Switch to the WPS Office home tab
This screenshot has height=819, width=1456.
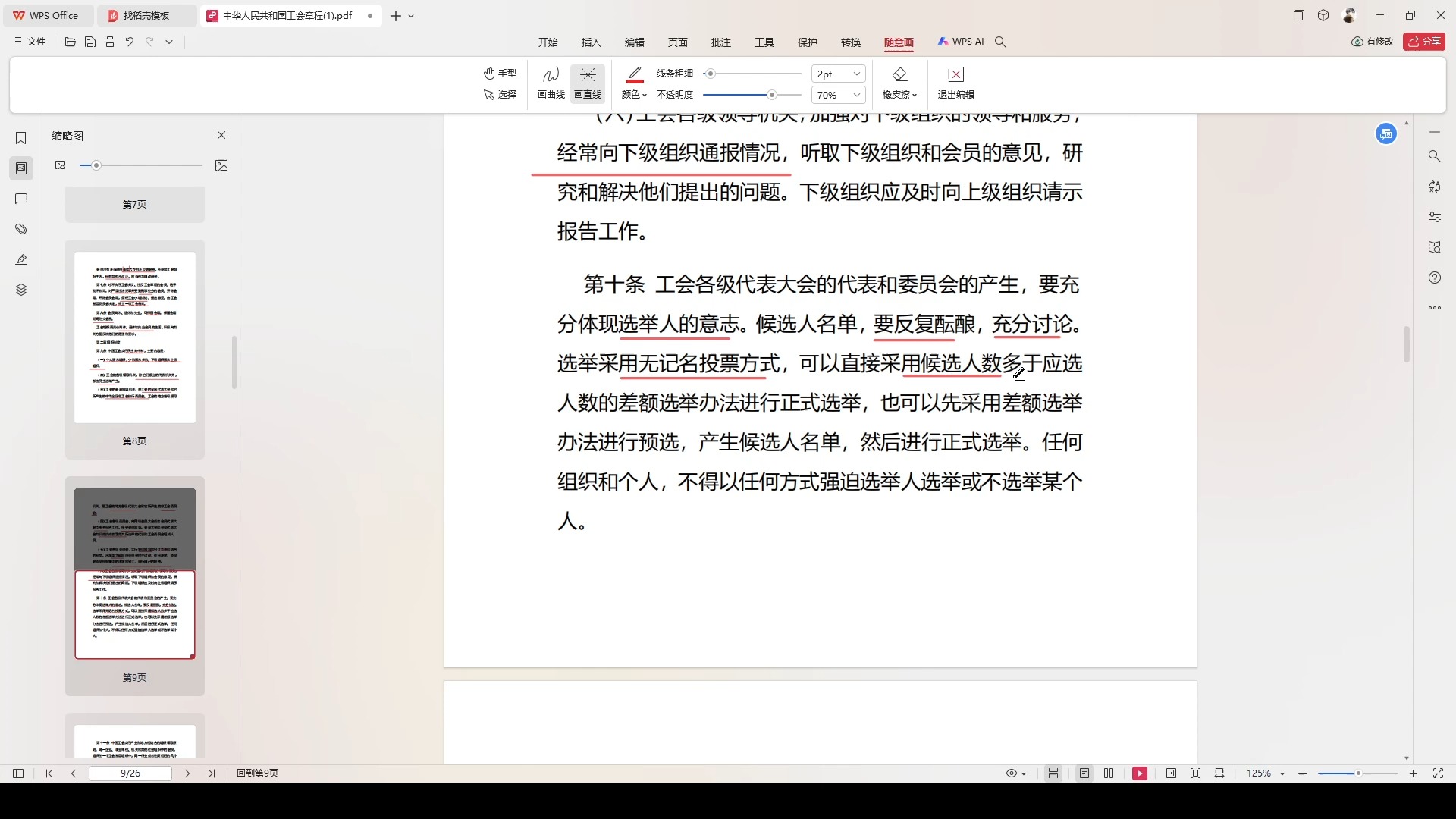(x=47, y=15)
